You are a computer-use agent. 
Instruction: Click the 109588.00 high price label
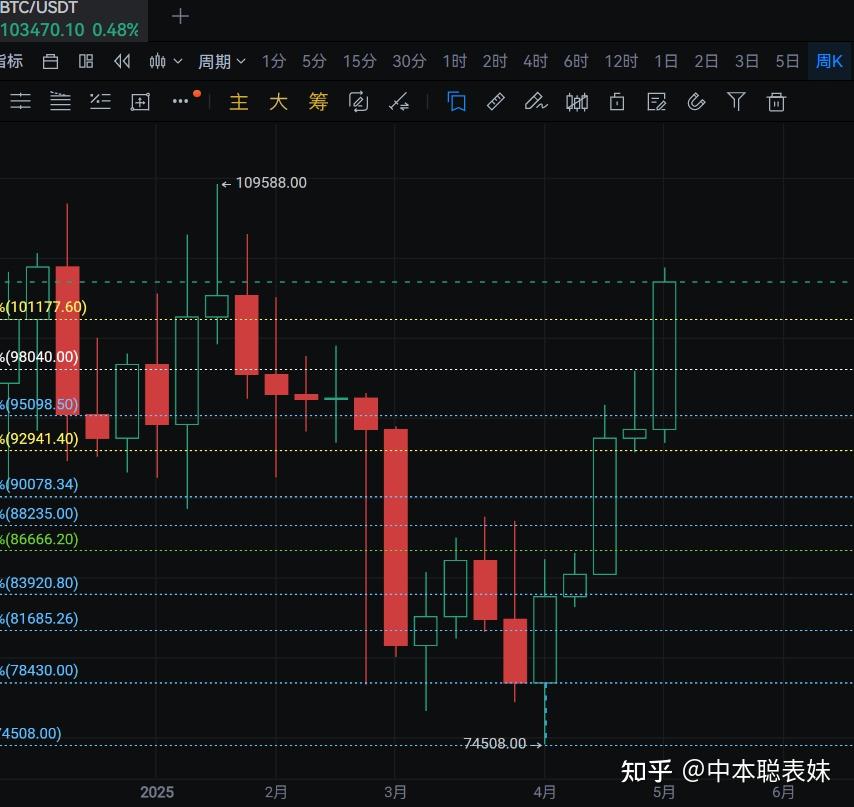tap(271, 183)
